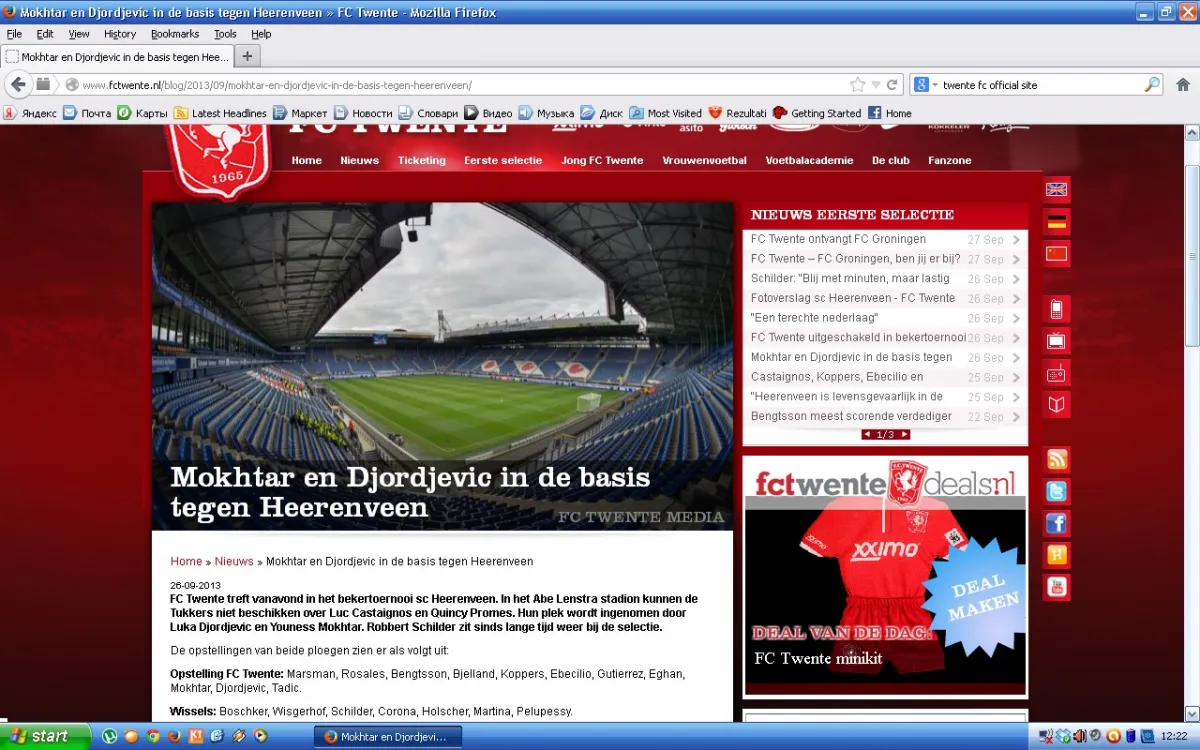The height and width of the screenshot is (750, 1200).
Task: Click the FC Twente club crest logo
Action: 219,160
